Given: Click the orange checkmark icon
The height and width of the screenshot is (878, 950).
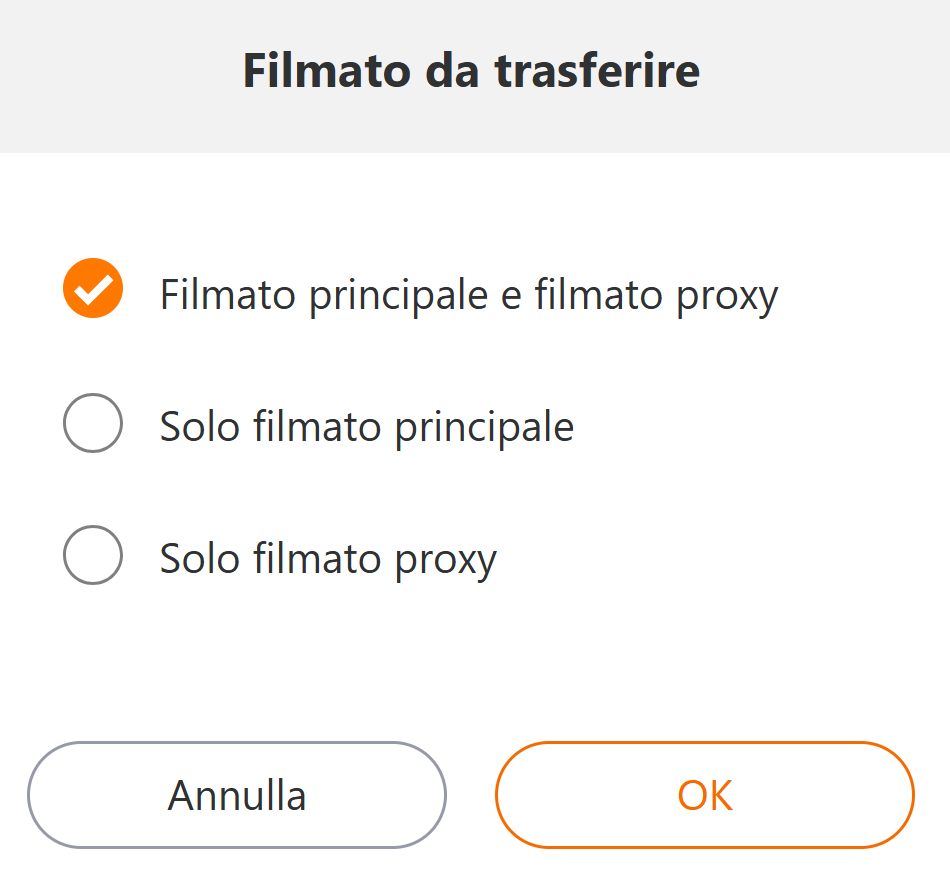Looking at the screenshot, I should pos(93,289).
